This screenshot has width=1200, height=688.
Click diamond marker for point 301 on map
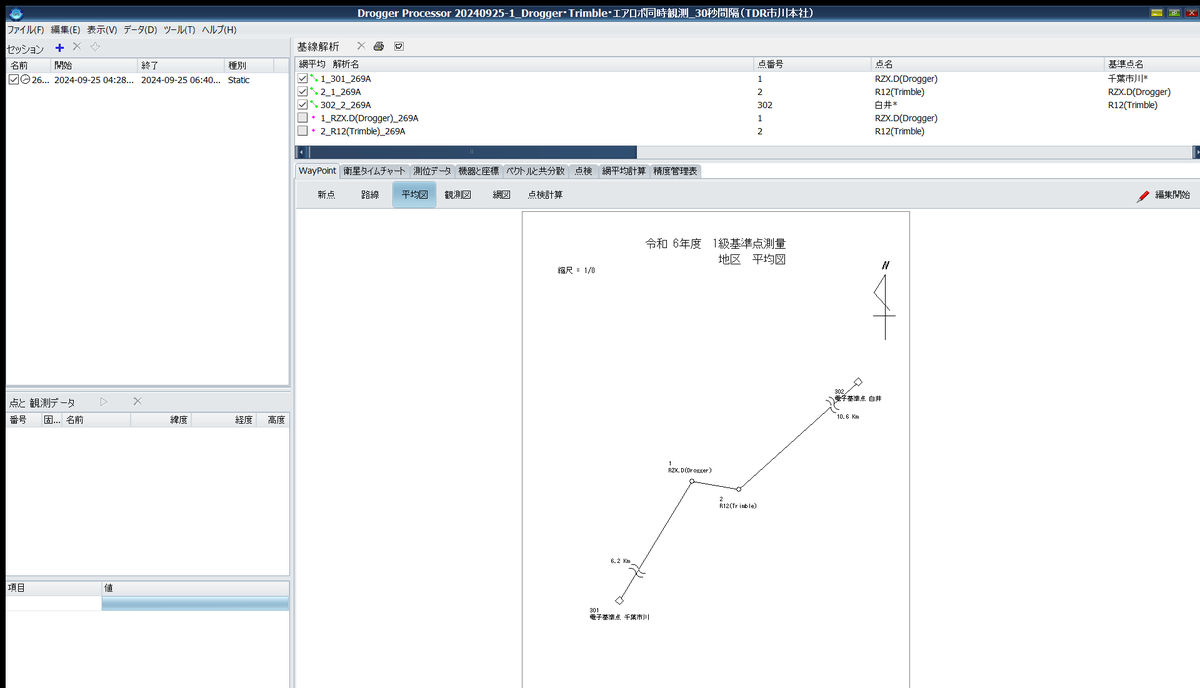(620, 600)
